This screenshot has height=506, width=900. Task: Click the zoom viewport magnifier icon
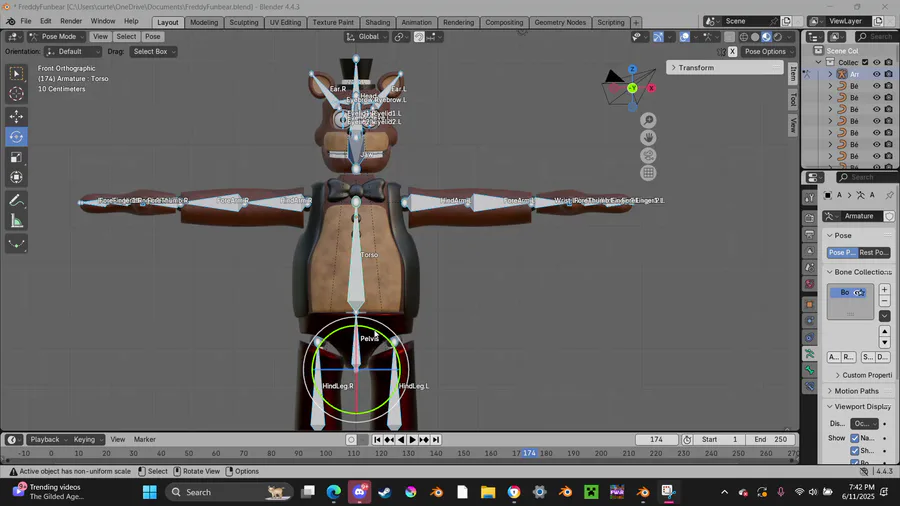pos(649,120)
